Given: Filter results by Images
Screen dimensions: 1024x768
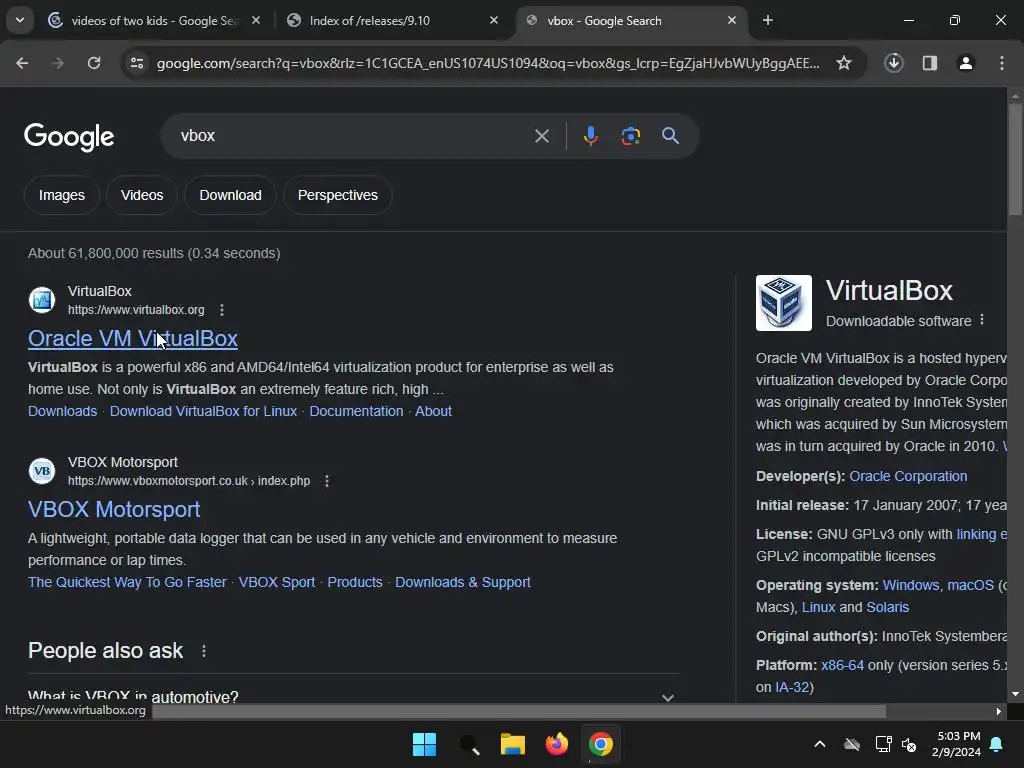Looking at the screenshot, I should pyautogui.click(x=61, y=195).
